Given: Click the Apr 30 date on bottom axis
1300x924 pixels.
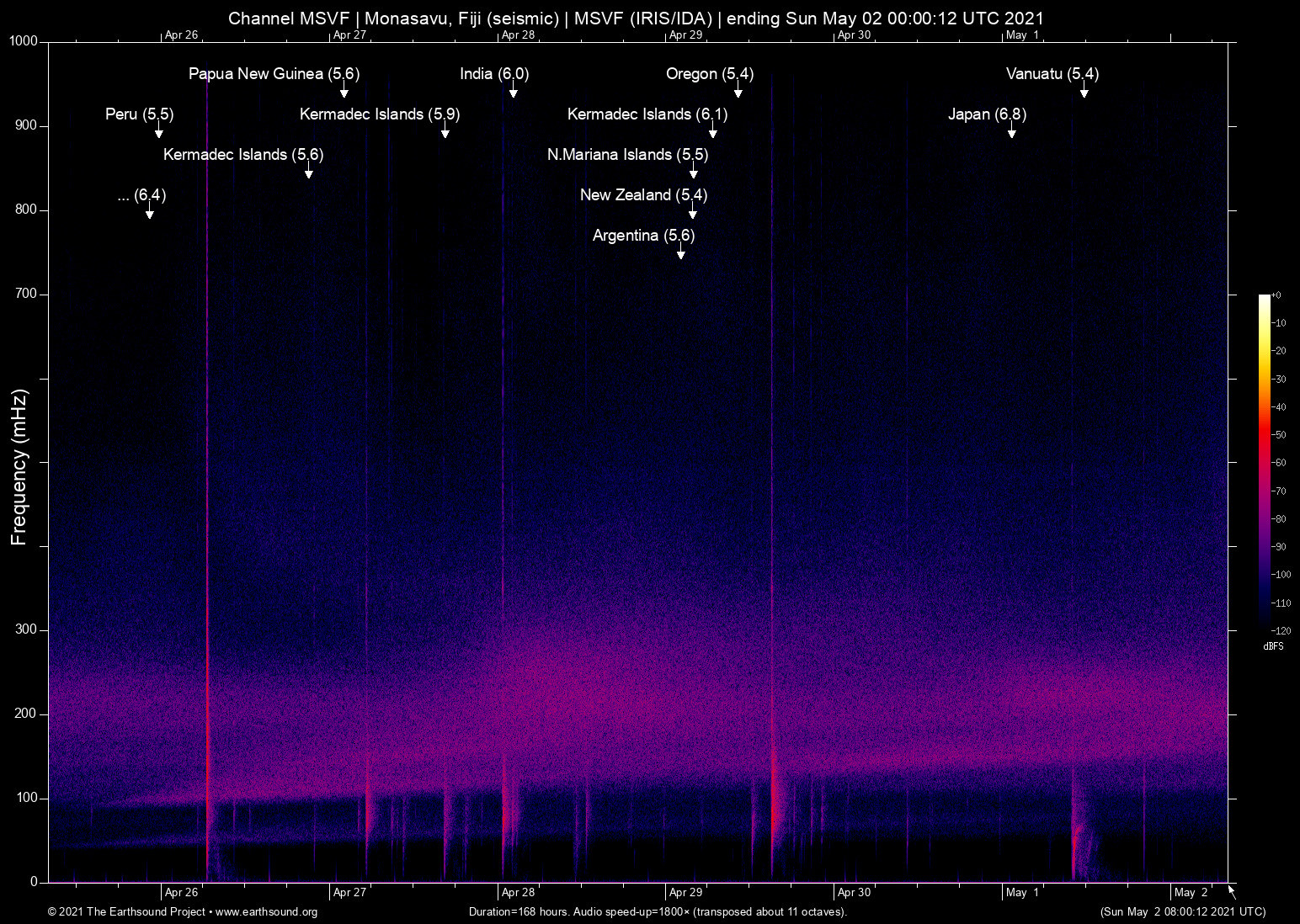Looking at the screenshot, I should click(x=854, y=893).
